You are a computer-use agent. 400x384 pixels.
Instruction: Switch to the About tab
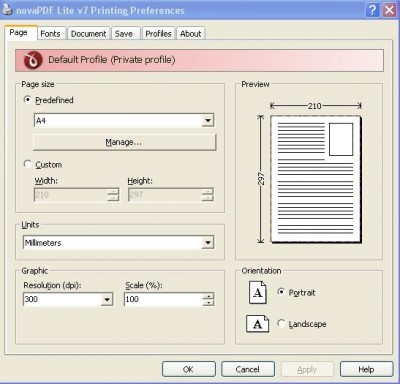tap(191, 34)
